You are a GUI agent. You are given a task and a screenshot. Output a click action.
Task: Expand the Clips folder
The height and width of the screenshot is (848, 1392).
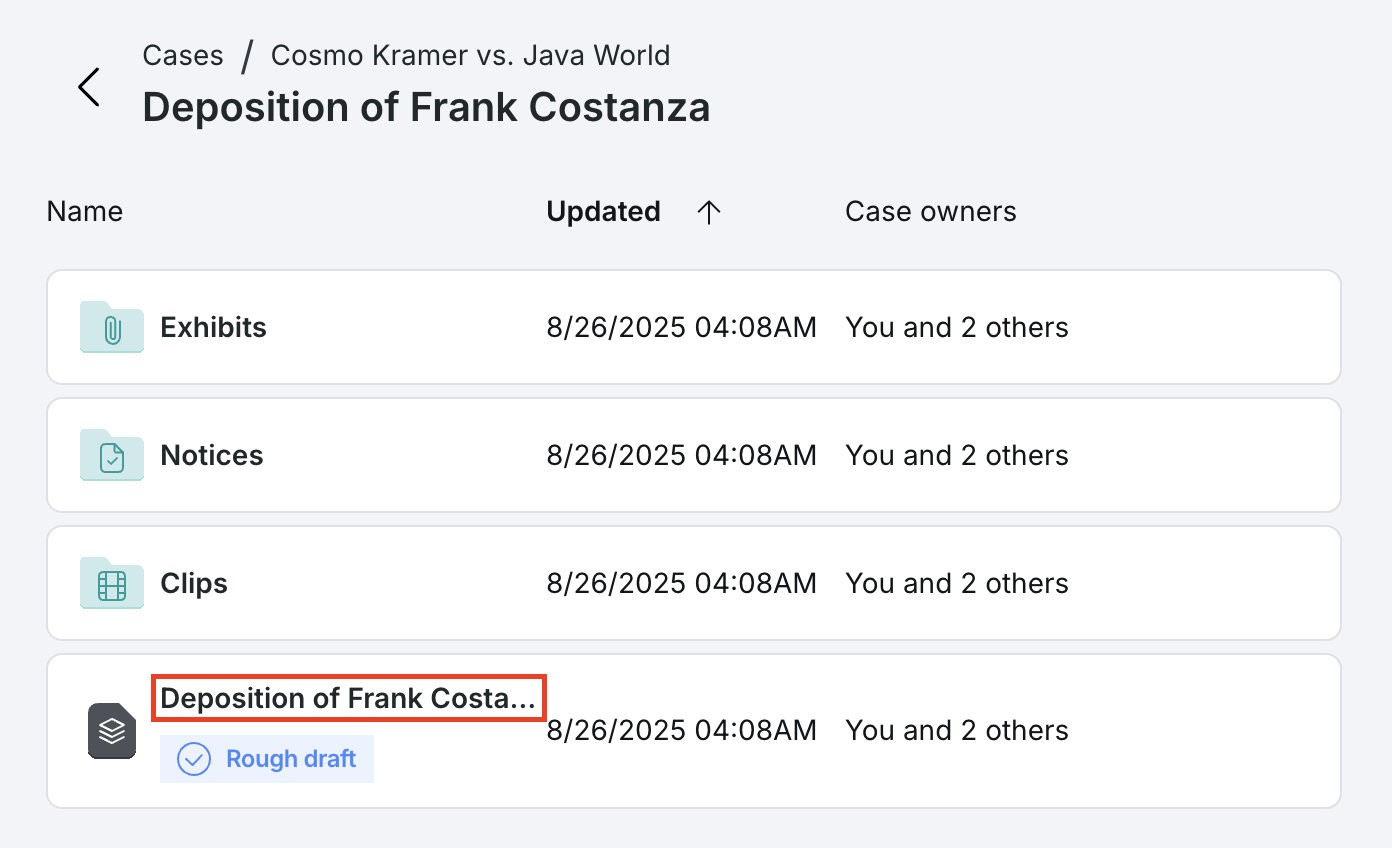pos(193,583)
